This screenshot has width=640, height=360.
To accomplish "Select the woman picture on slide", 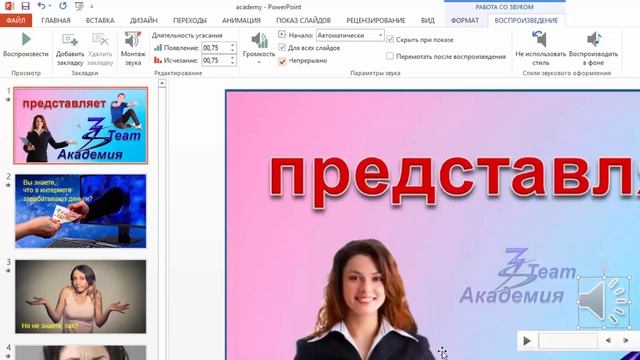I will [365, 300].
